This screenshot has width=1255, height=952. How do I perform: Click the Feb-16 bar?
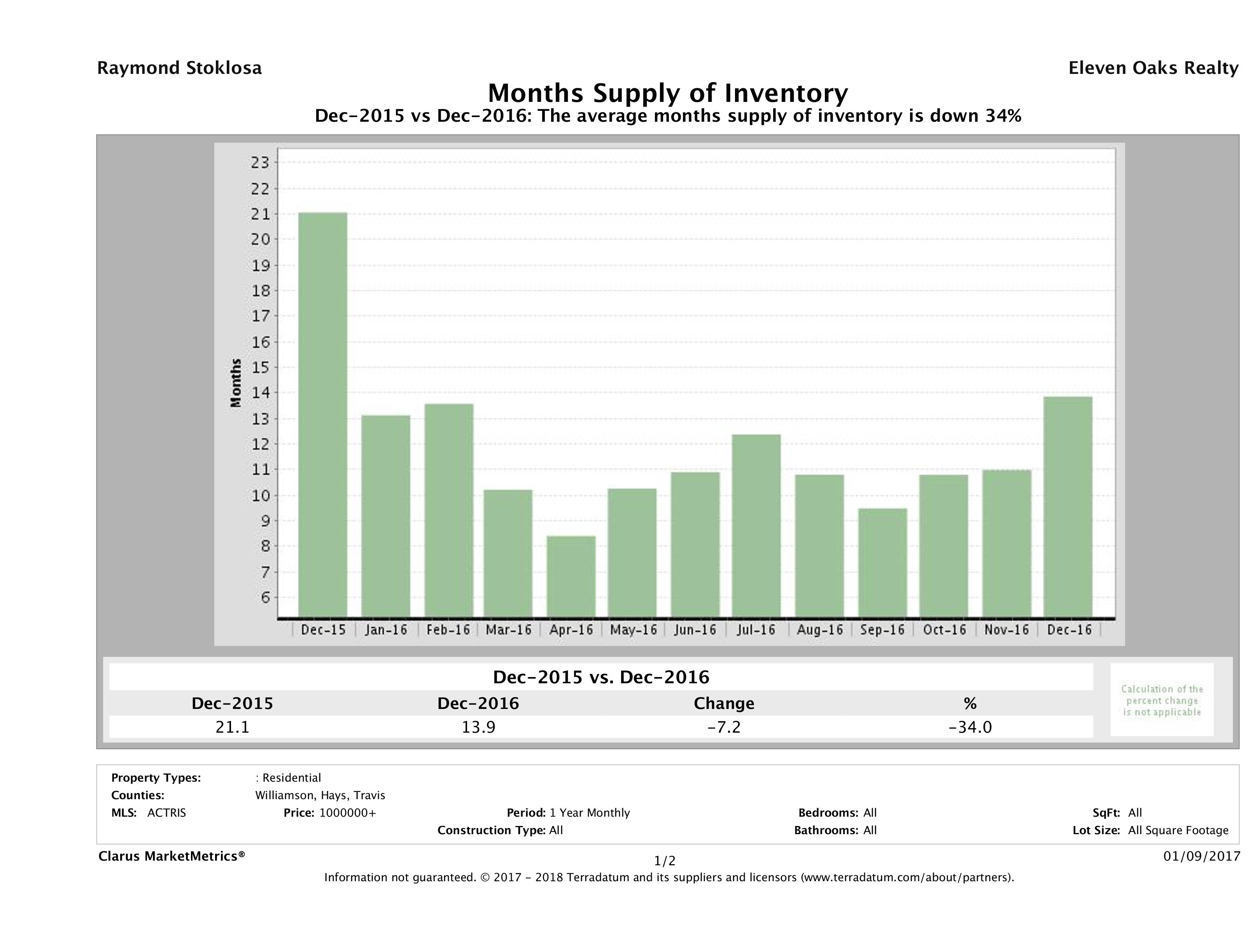coord(448,510)
